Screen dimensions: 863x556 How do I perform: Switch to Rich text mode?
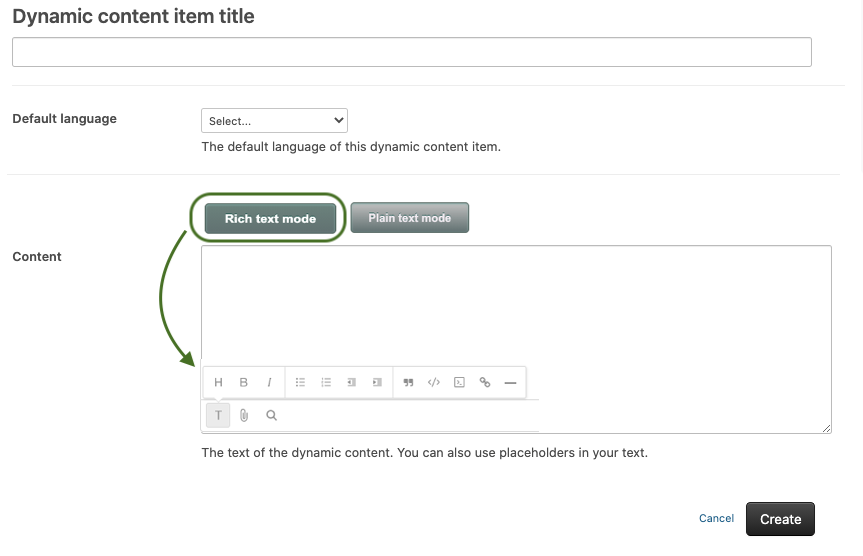point(270,218)
